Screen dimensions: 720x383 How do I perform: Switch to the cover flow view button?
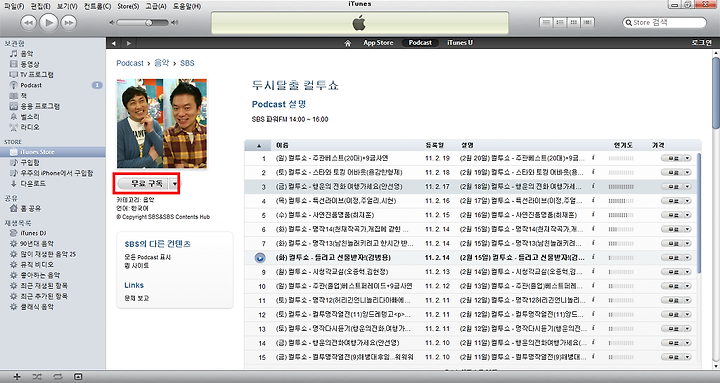pos(587,22)
